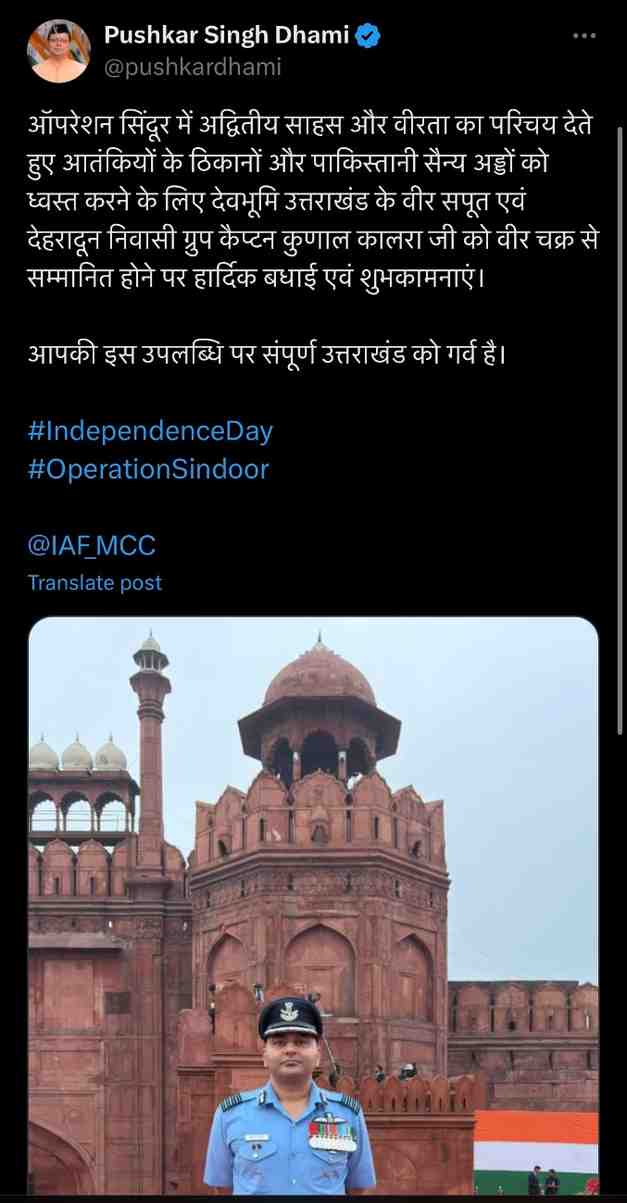Click the tall minaret on the left
The width and height of the screenshot is (627, 1203).
point(150,760)
